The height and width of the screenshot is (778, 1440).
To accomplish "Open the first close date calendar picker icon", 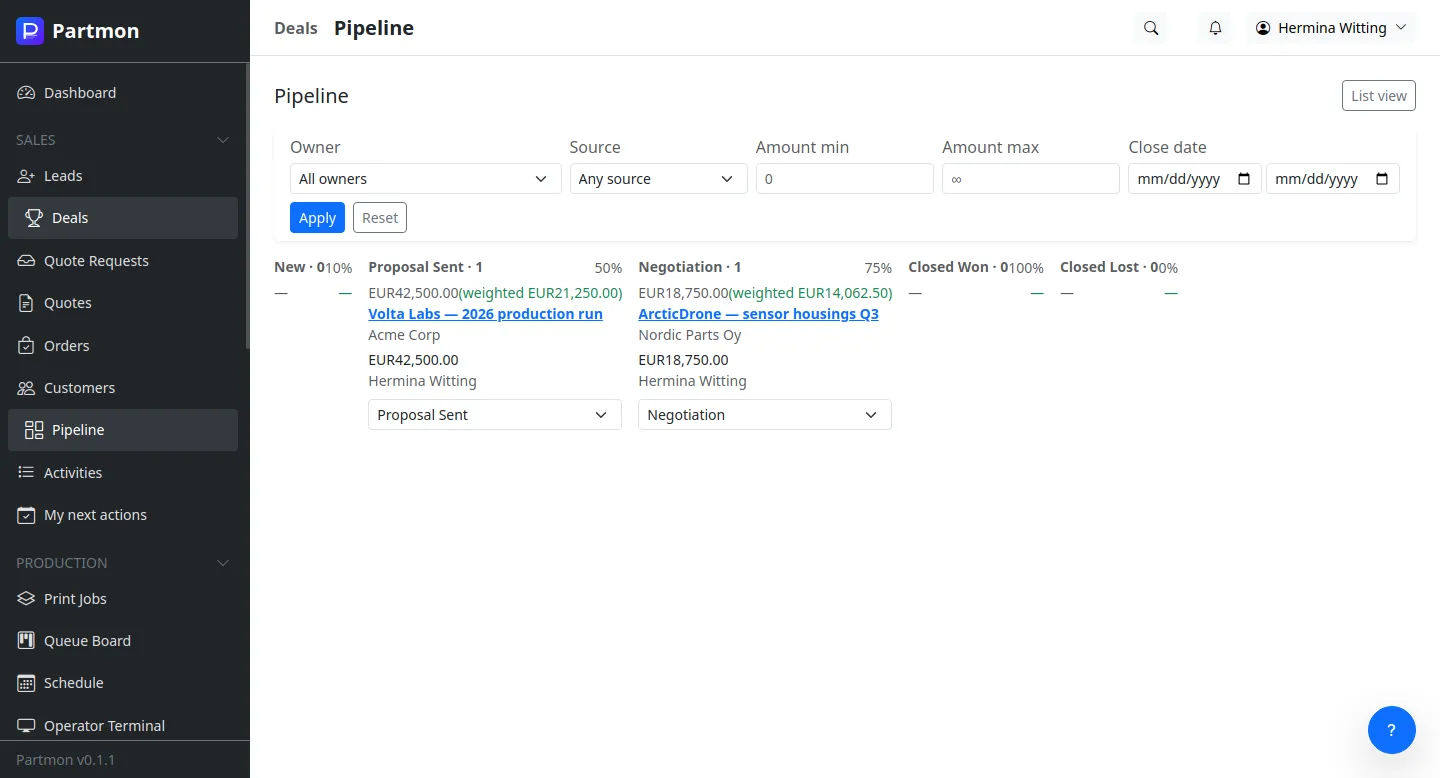I will [1244, 179].
